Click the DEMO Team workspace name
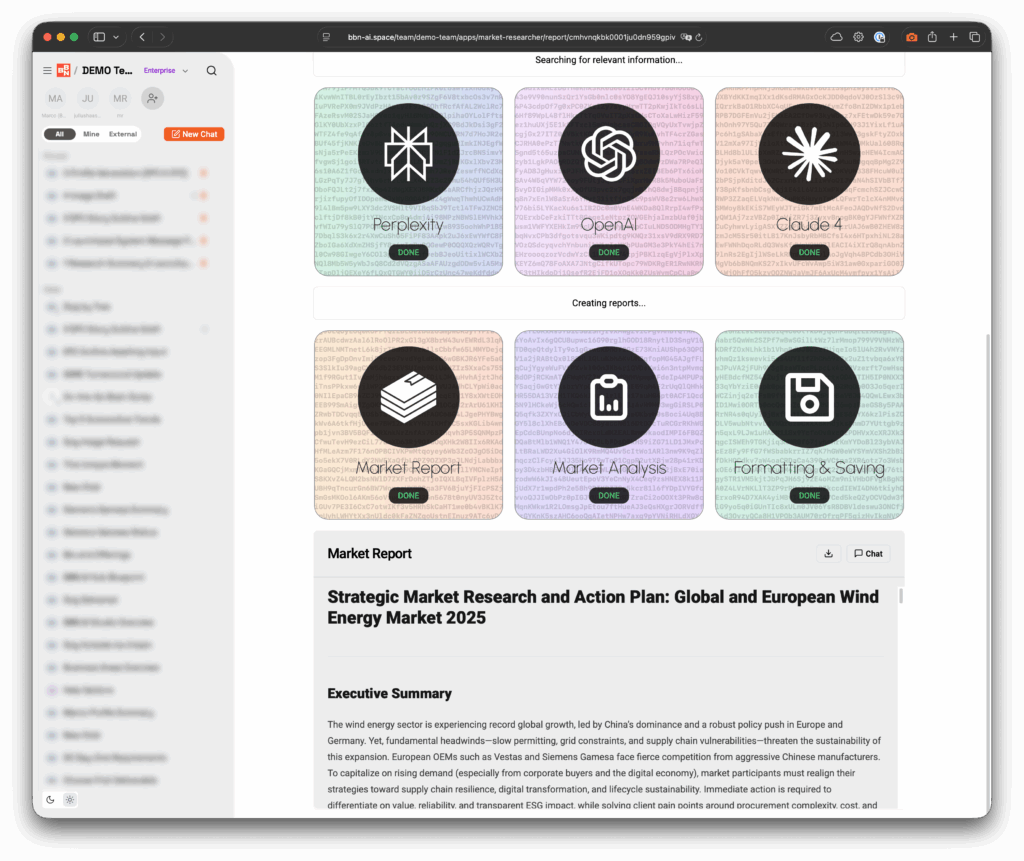The height and width of the screenshot is (861, 1024). point(107,71)
